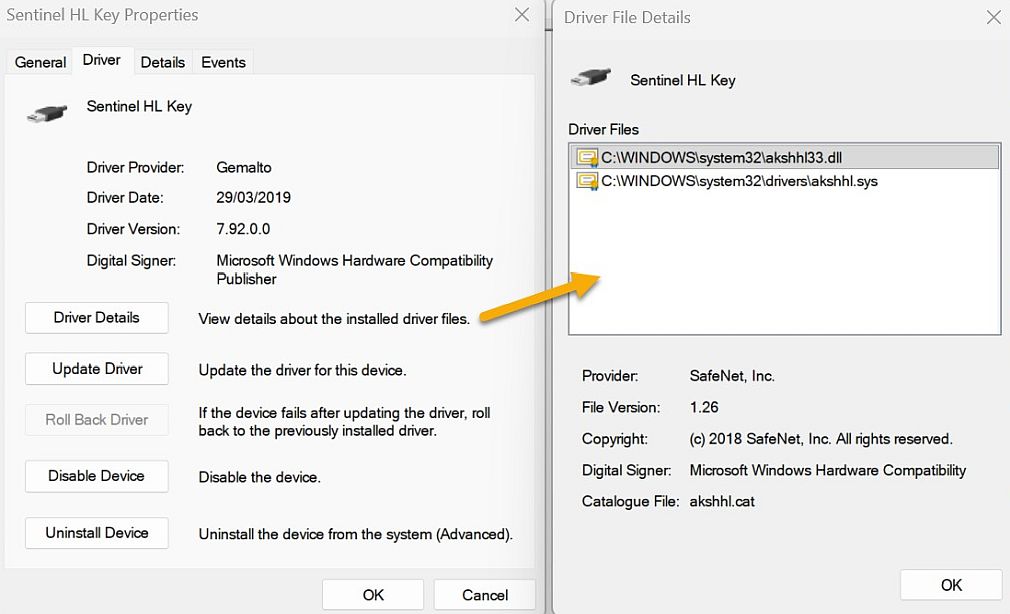Select the drivers\akshhl.sys file path entry
The image size is (1010, 614).
[x=739, y=182]
